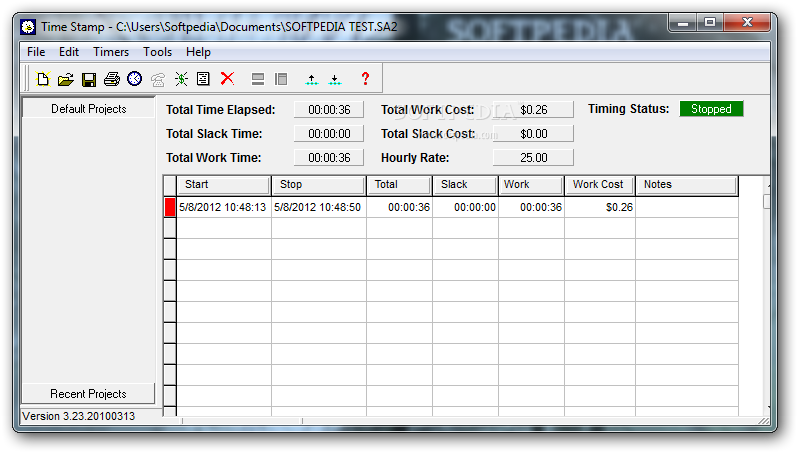Viewport: 798px width, 453px height.
Task: Click the Stop column header
Action: 319,185
